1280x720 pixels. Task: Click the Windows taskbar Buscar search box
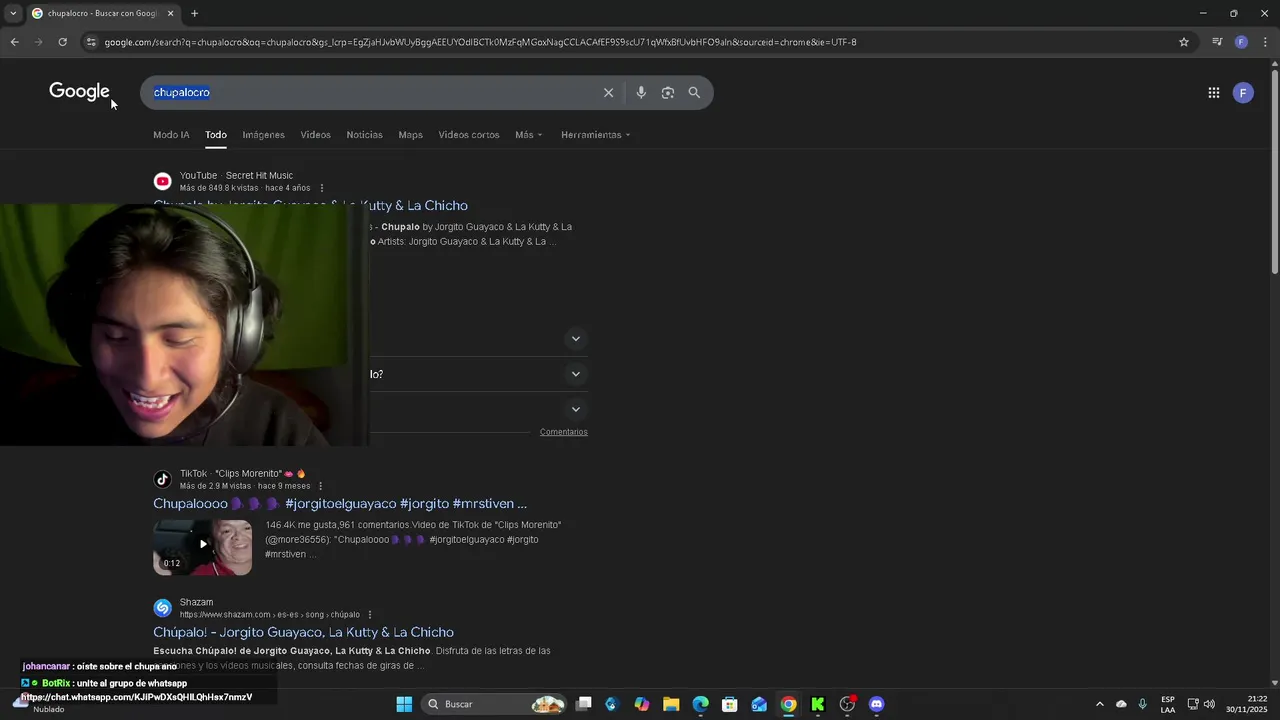pyautogui.click(x=494, y=704)
